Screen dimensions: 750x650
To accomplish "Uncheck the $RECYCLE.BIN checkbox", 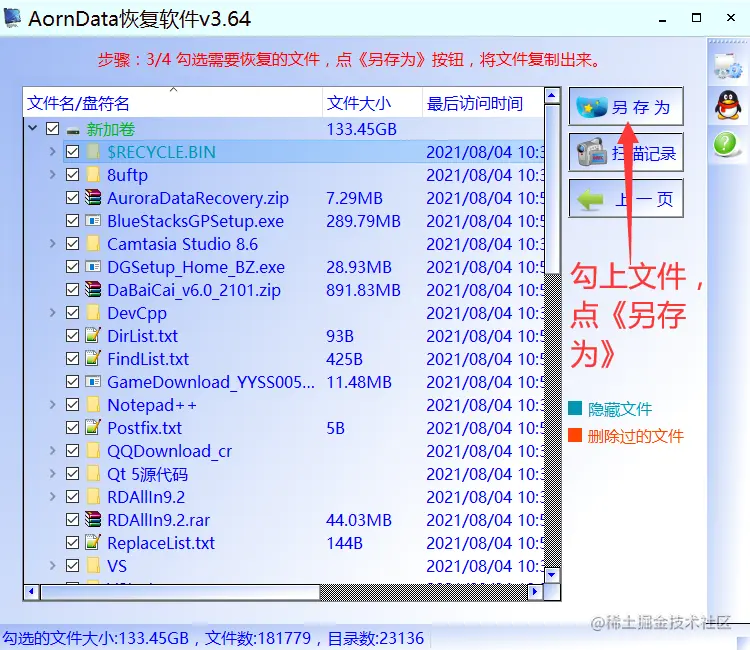I will click(73, 152).
